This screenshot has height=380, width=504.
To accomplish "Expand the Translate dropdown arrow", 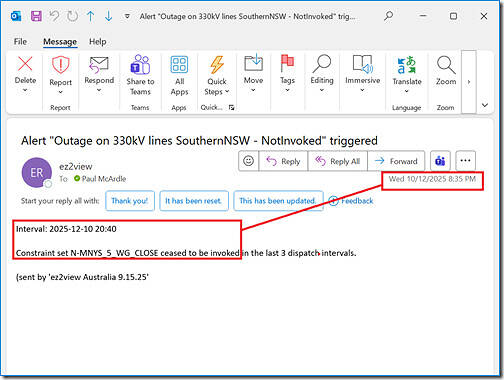I will (x=407, y=92).
